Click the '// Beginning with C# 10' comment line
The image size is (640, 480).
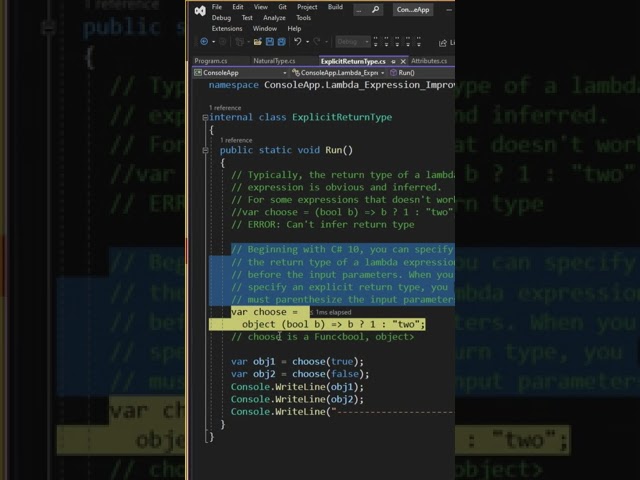click(x=342, y=249)
